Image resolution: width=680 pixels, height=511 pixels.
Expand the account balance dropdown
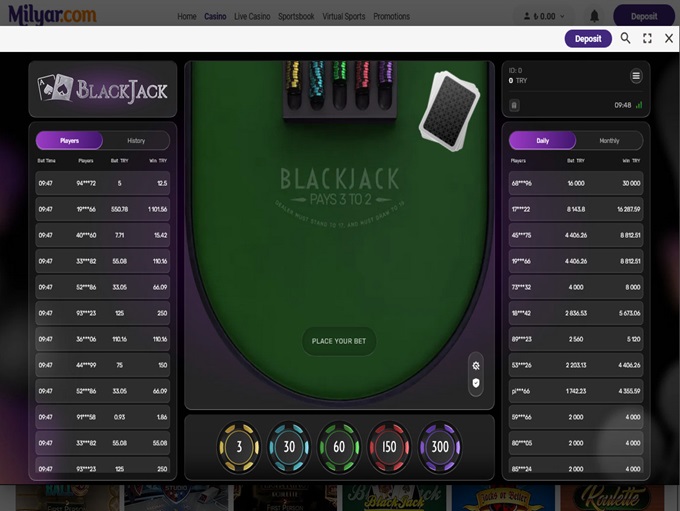(x=544, y=16)
